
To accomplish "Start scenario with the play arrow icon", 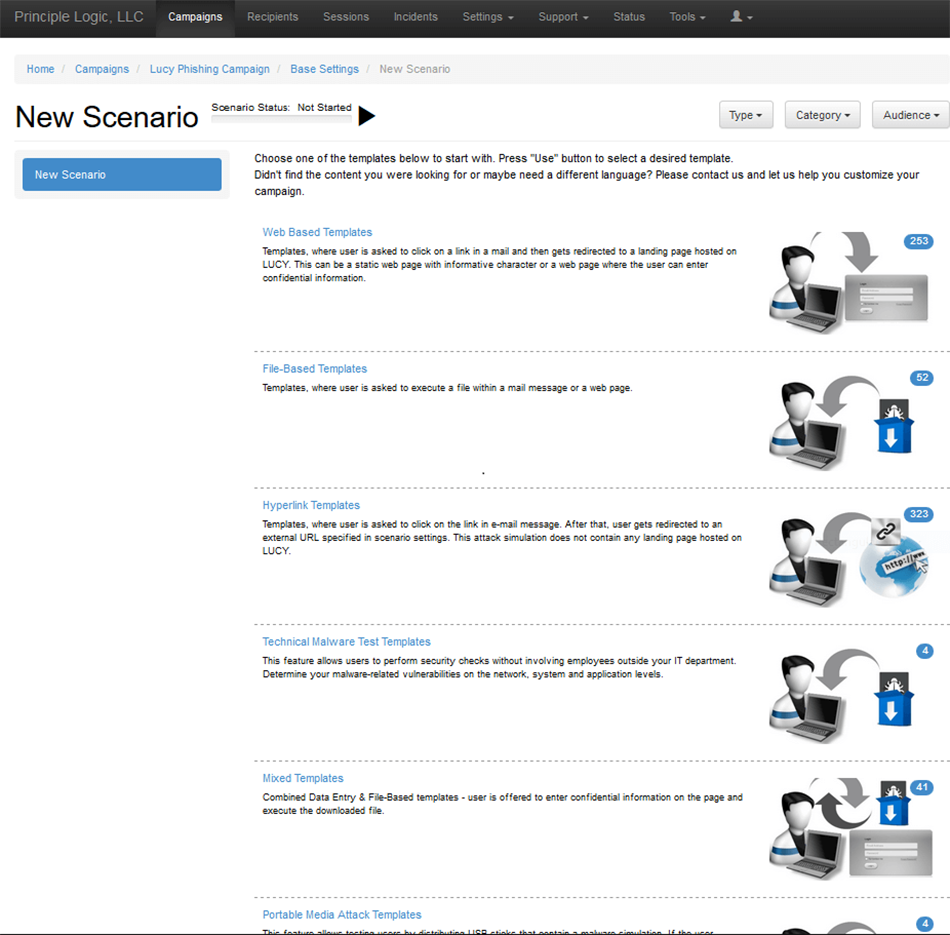I will point(366,116).
